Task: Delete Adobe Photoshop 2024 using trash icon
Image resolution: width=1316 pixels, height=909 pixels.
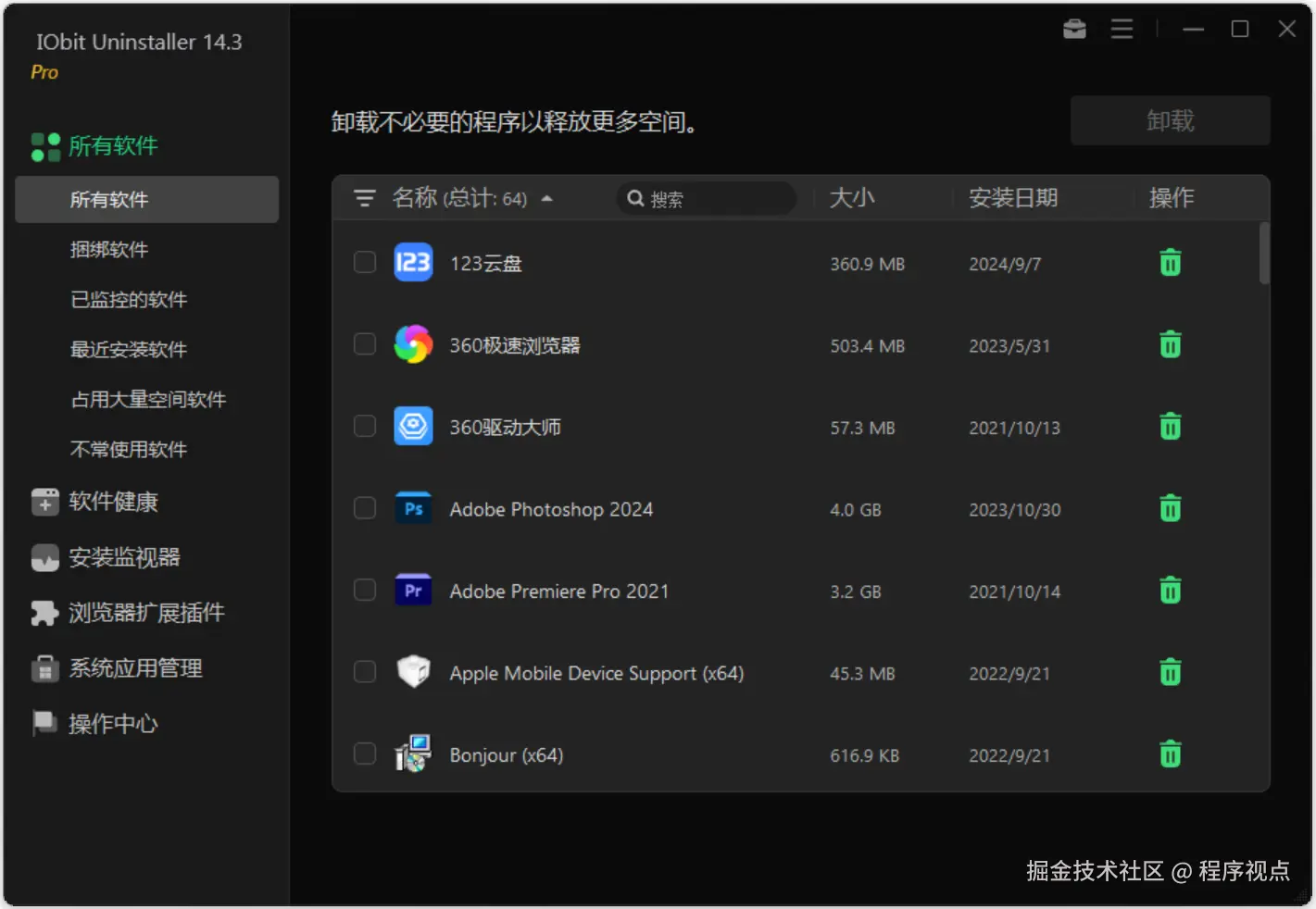Action: [1171, 508]
